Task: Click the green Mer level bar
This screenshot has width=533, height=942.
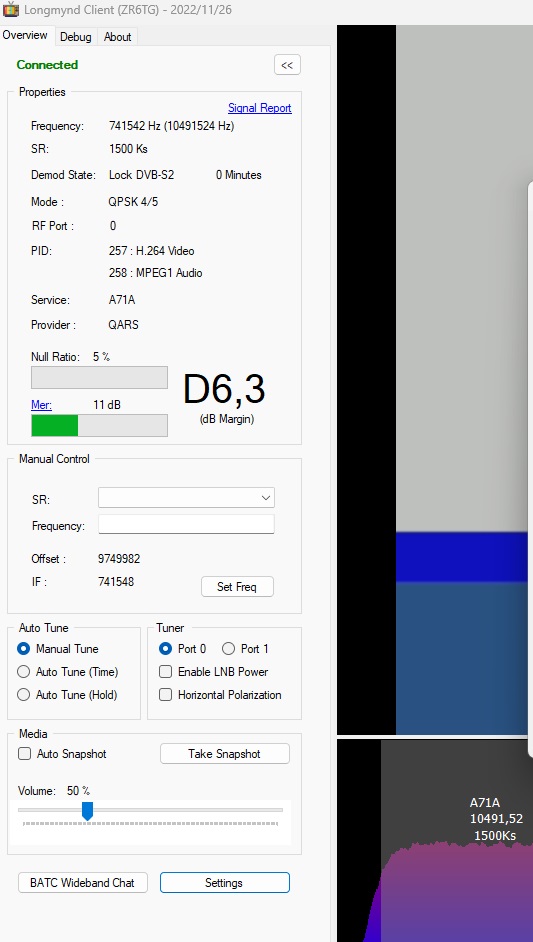Action: 55,425
